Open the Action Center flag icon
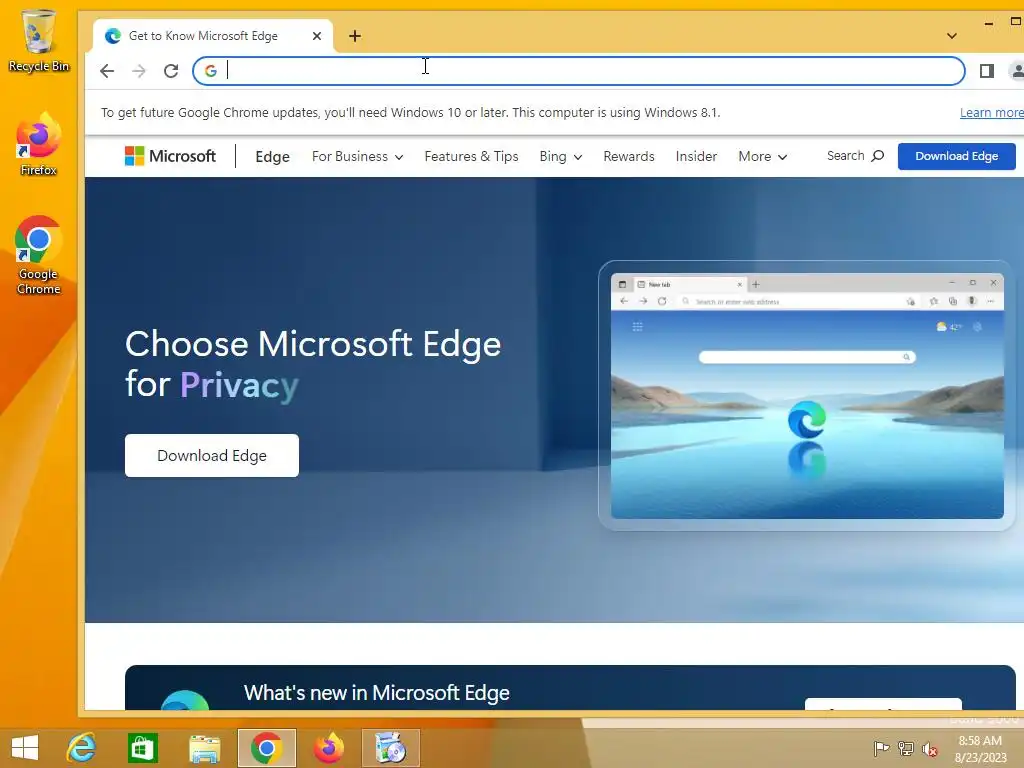The height and width of the screenshot is (768, 1024). point(881,748)
